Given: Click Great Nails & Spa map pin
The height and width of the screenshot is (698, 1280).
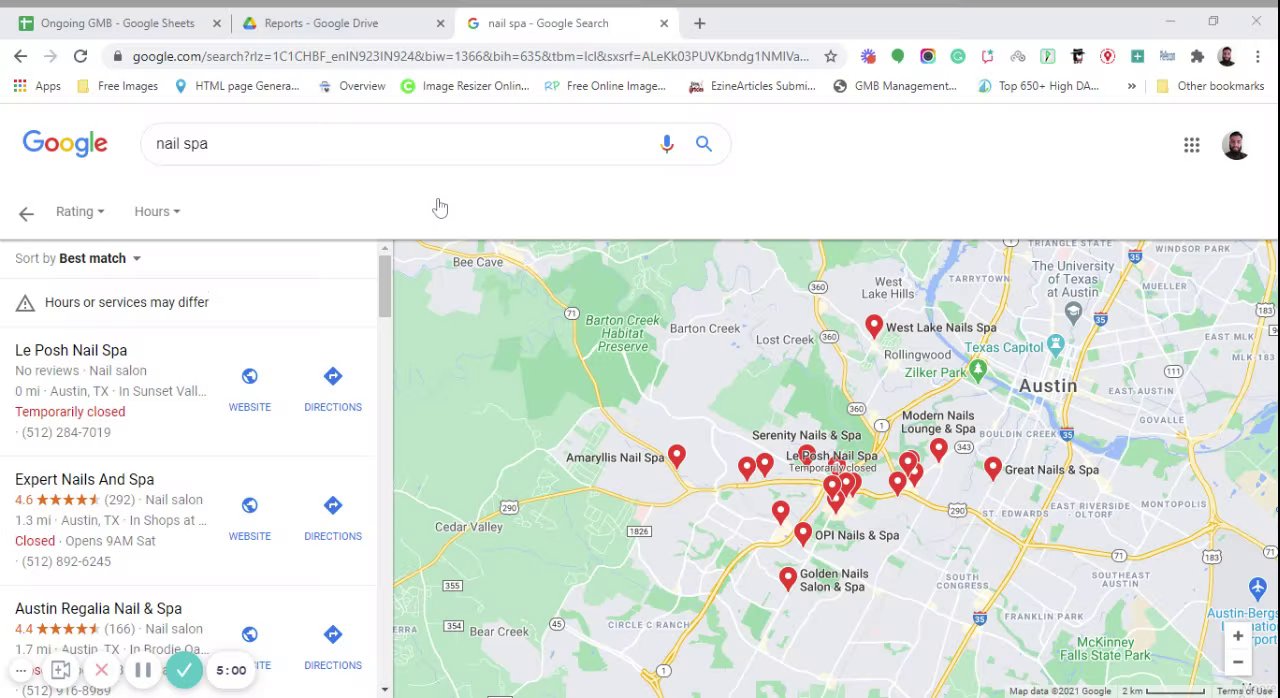Looking at the screenshot, I should pos(992,467).
